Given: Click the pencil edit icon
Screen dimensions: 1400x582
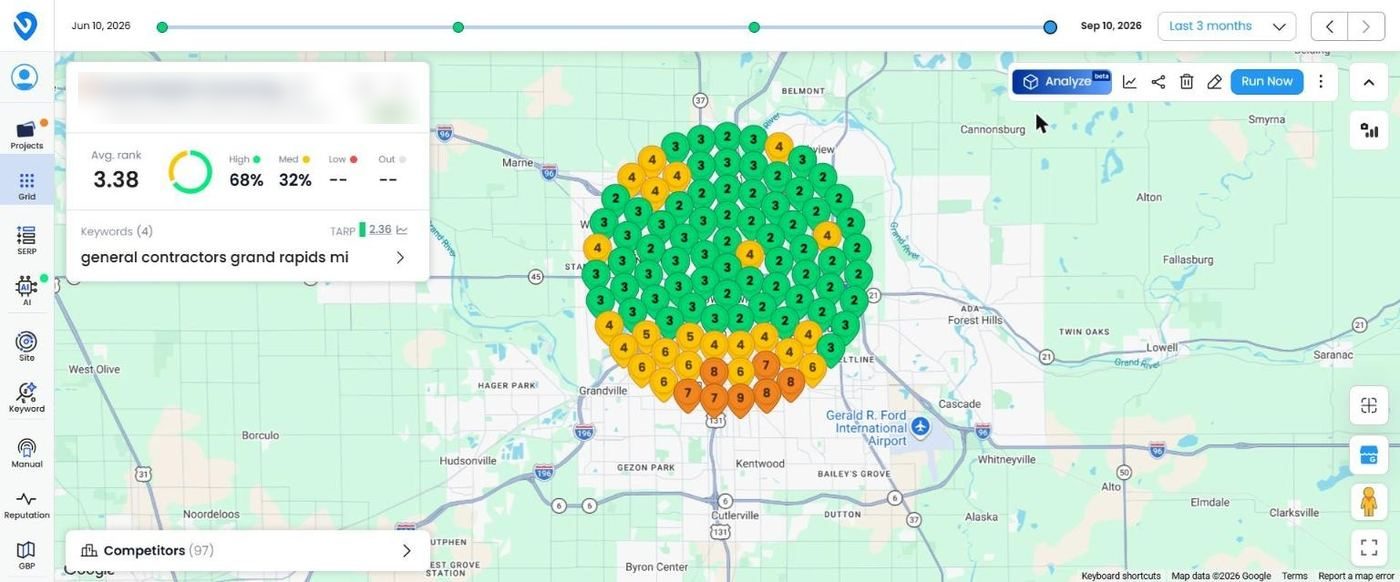Looking at the screenshot, I should tap(1214, 82).
